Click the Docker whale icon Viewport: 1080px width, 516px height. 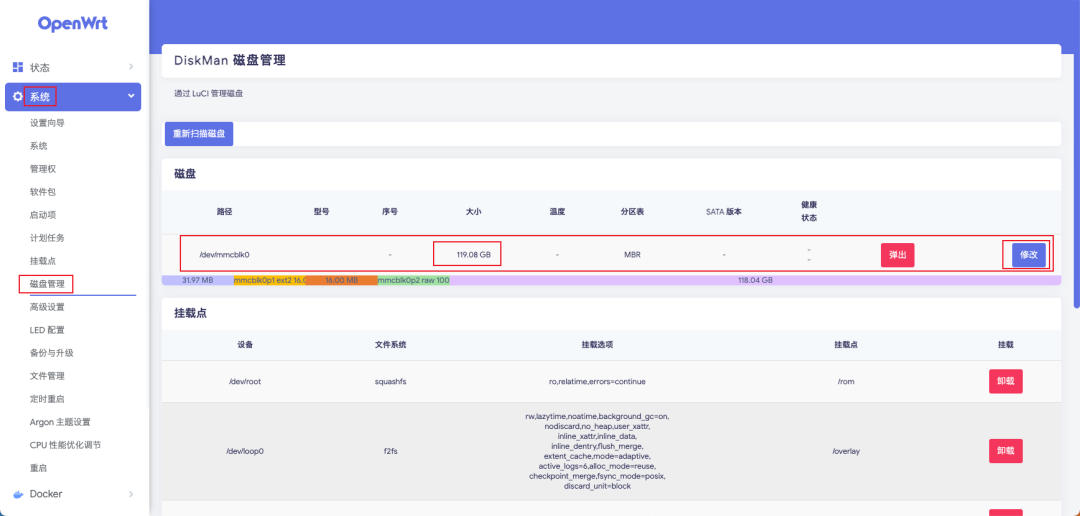pos(19,493)
